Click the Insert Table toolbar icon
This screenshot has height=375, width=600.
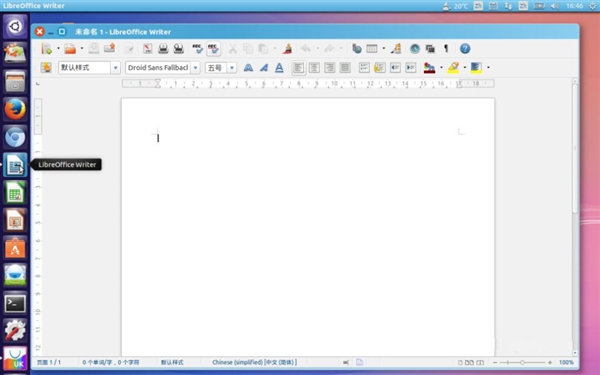[372, 49]
